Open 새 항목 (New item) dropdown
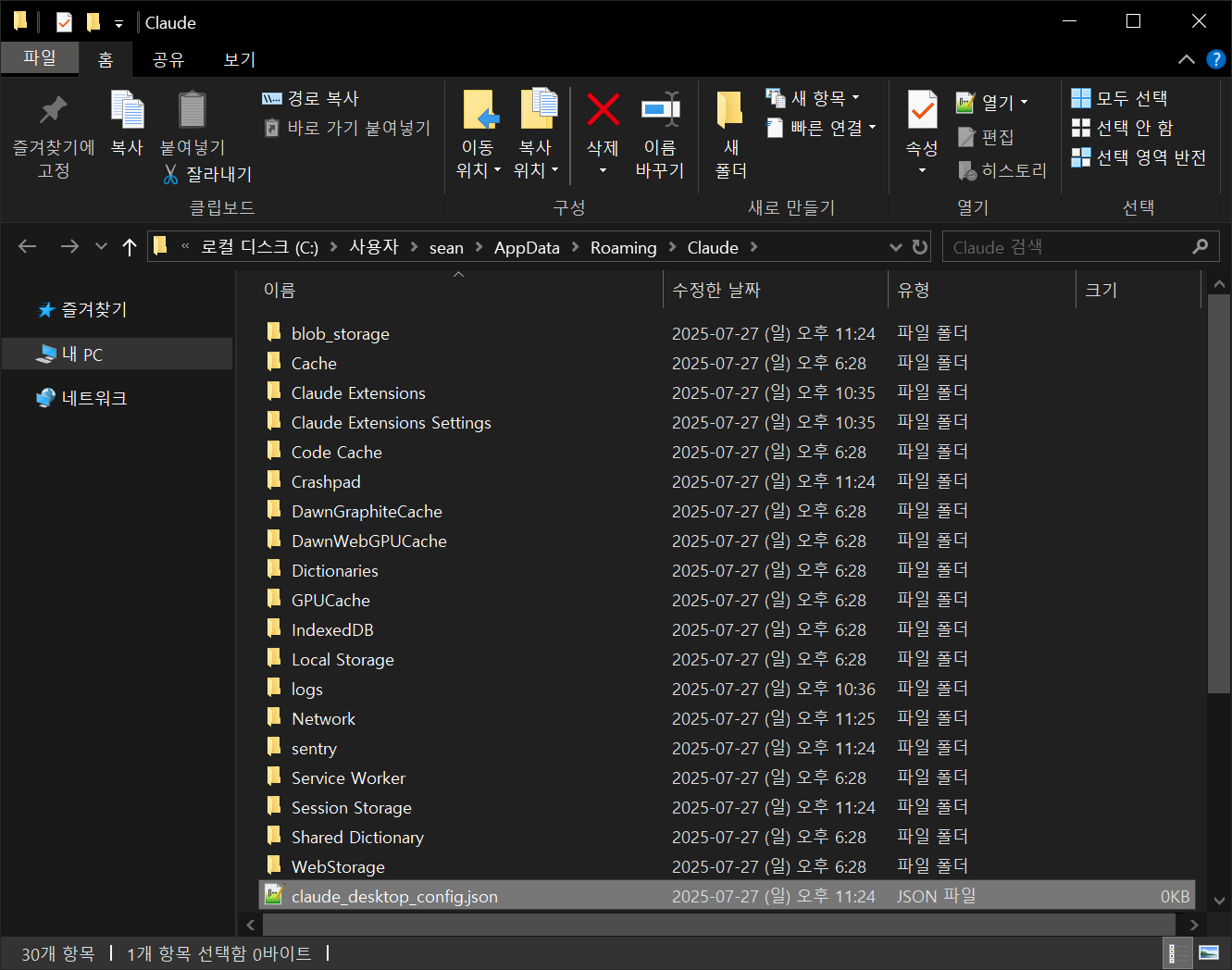This screenshot has height=970, width=1232. [814, 98]
